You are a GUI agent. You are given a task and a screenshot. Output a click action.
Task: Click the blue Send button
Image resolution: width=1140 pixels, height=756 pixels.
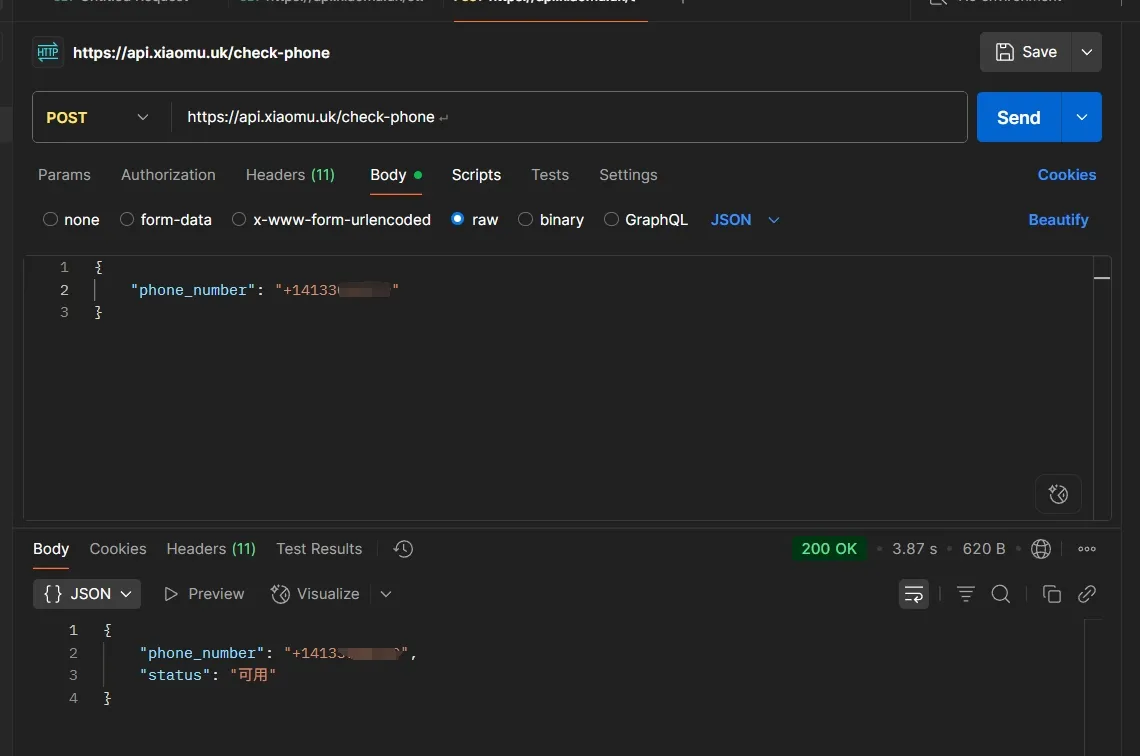pos(1018,117)
